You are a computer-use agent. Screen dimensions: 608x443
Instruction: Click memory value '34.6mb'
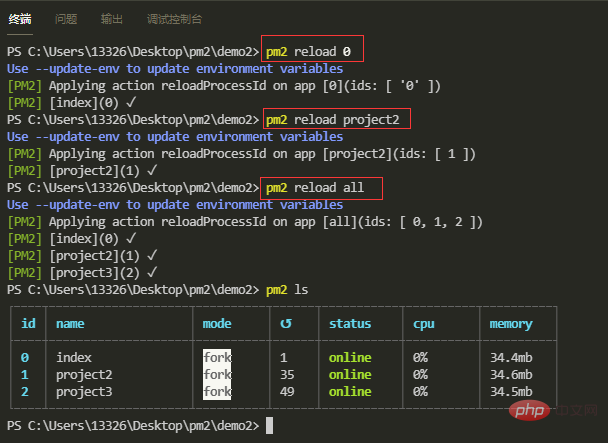pos(511,374)
